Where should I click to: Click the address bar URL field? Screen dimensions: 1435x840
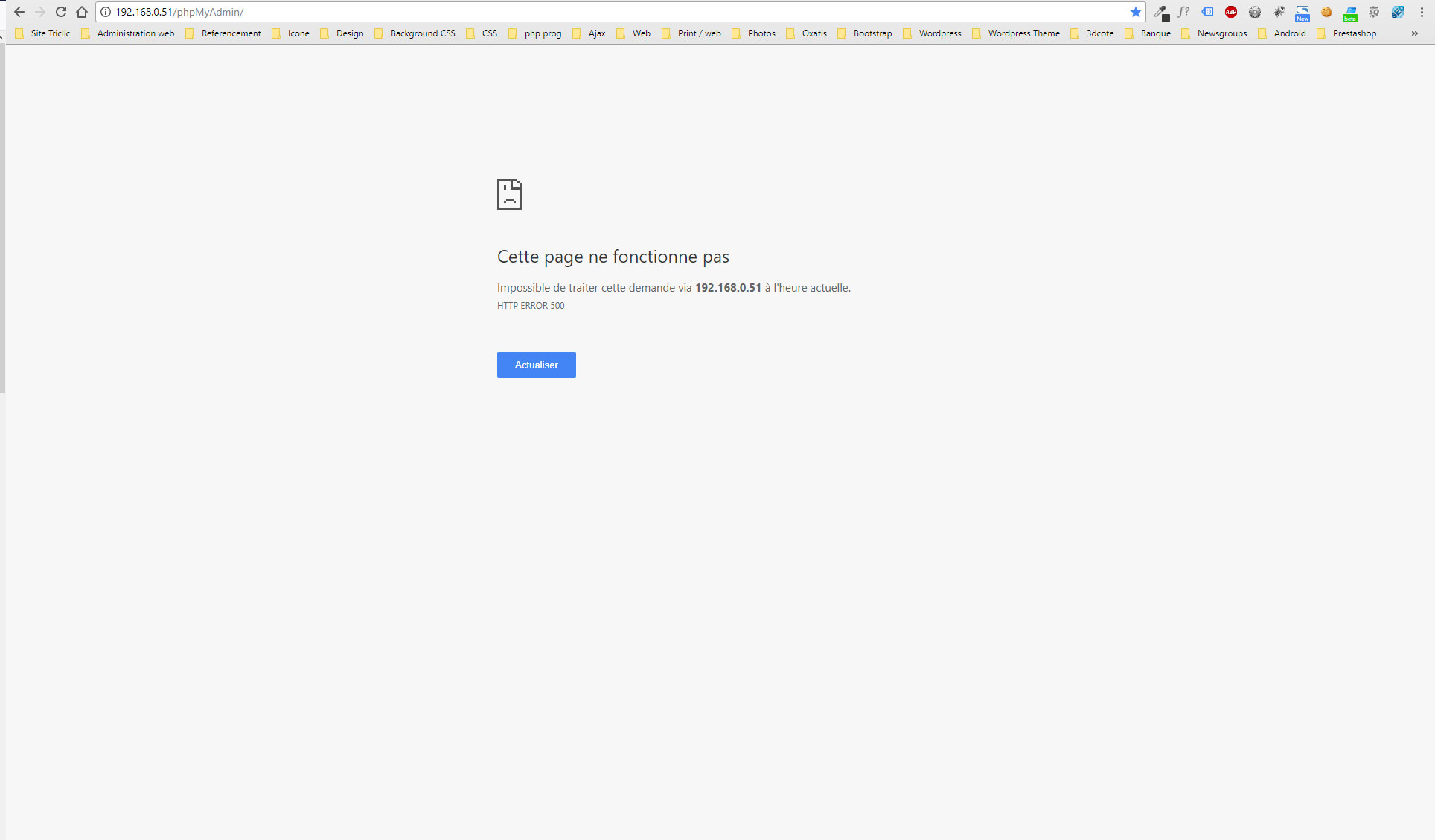(595, 12)
